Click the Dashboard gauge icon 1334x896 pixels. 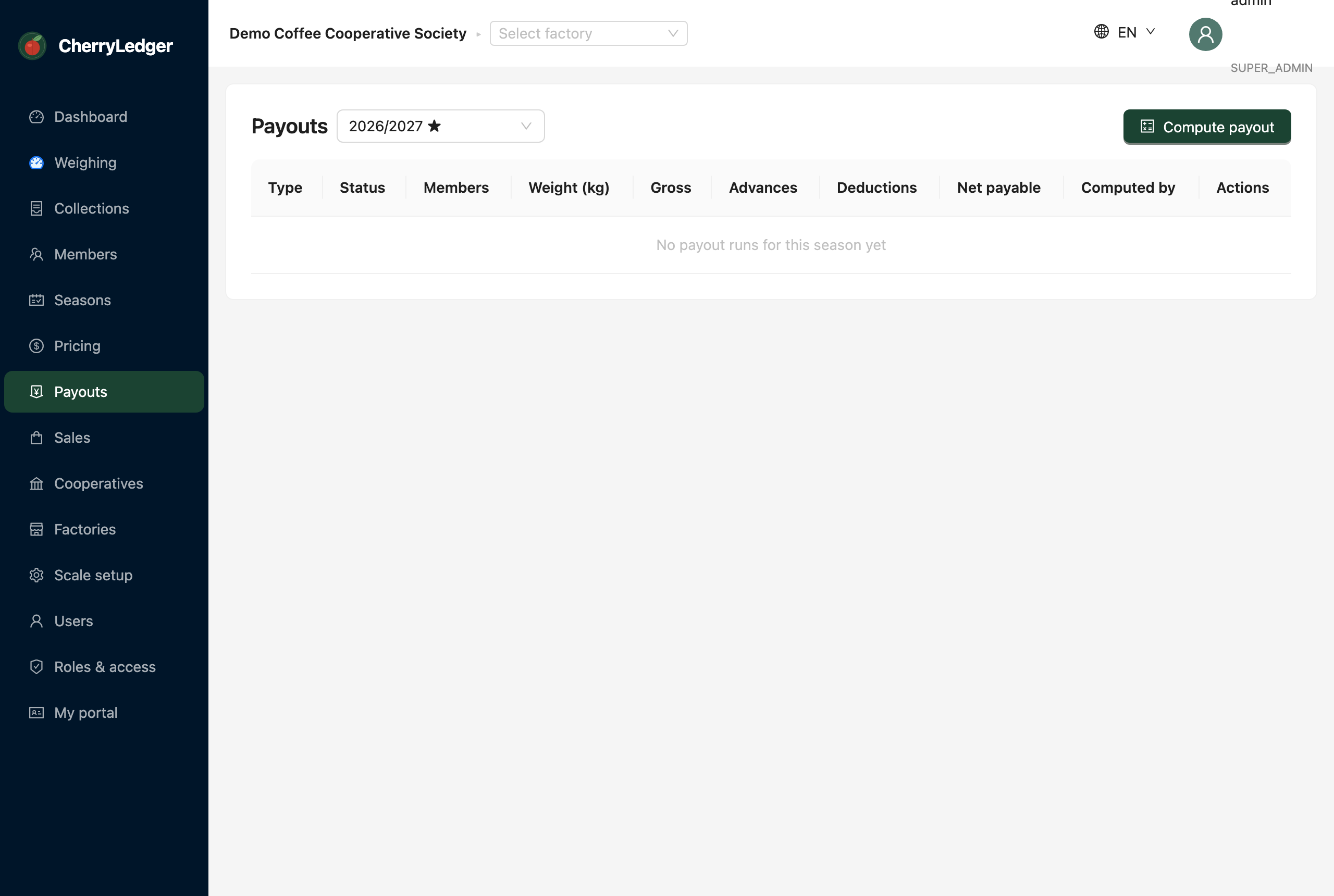[36, 117]
